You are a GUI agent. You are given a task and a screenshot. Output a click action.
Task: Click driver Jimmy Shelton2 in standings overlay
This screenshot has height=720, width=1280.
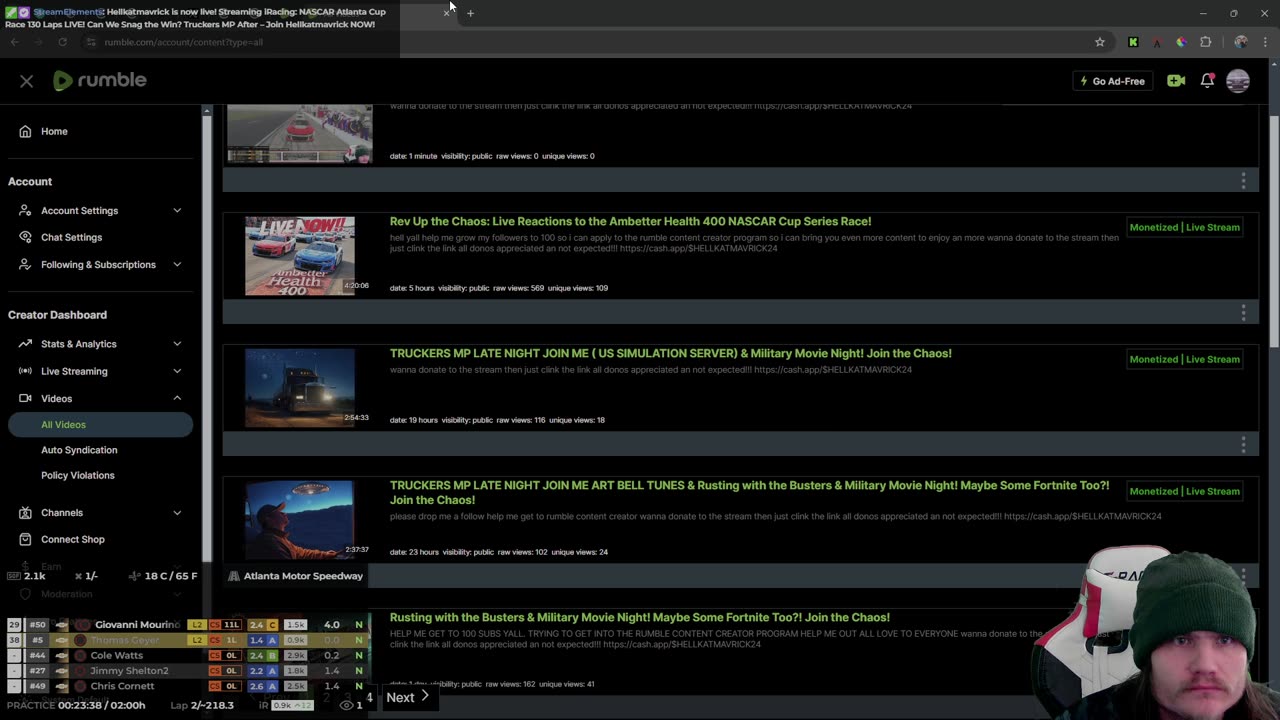(129, 671)
